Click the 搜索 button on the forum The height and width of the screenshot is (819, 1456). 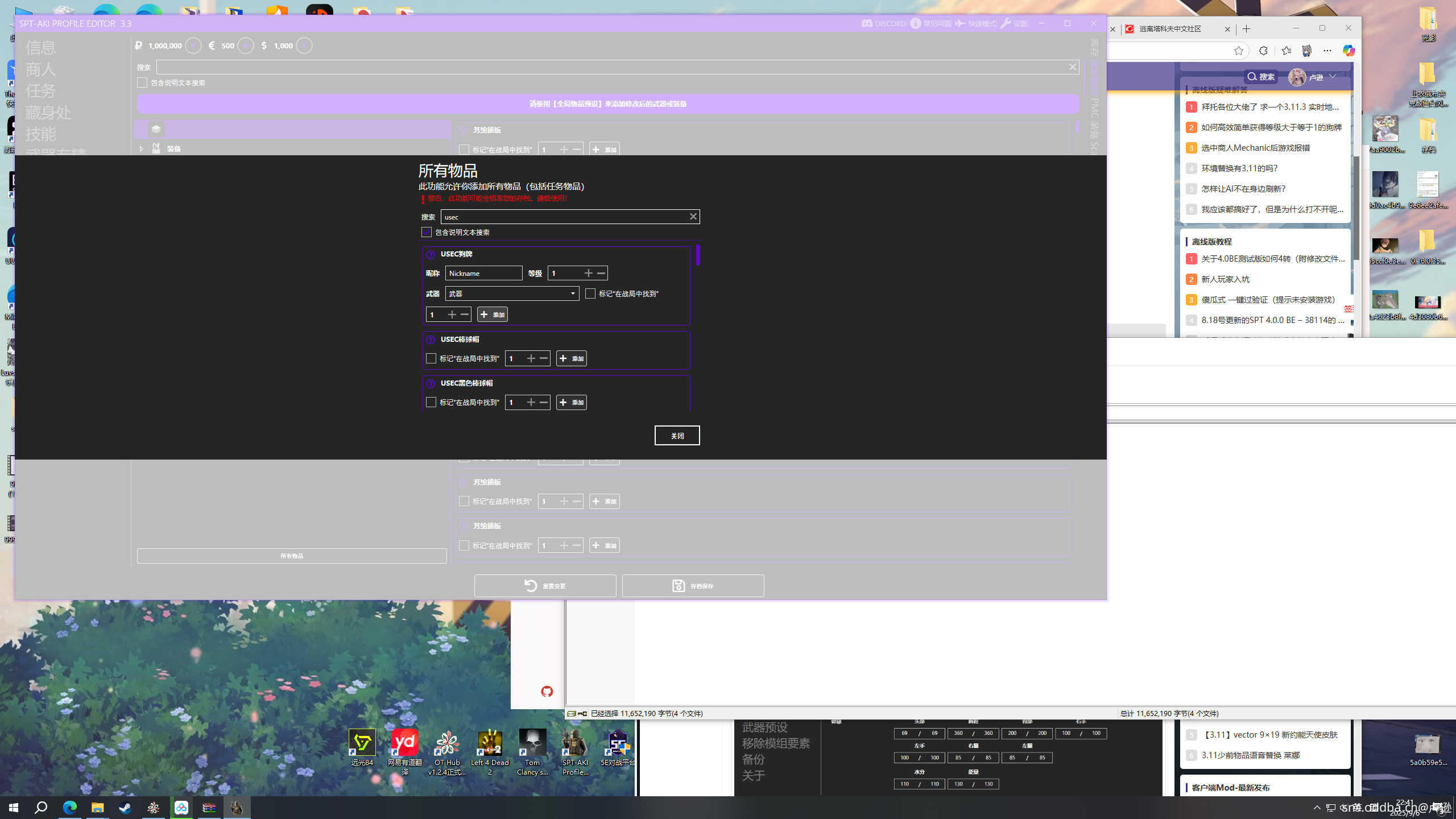point(1261,76)
